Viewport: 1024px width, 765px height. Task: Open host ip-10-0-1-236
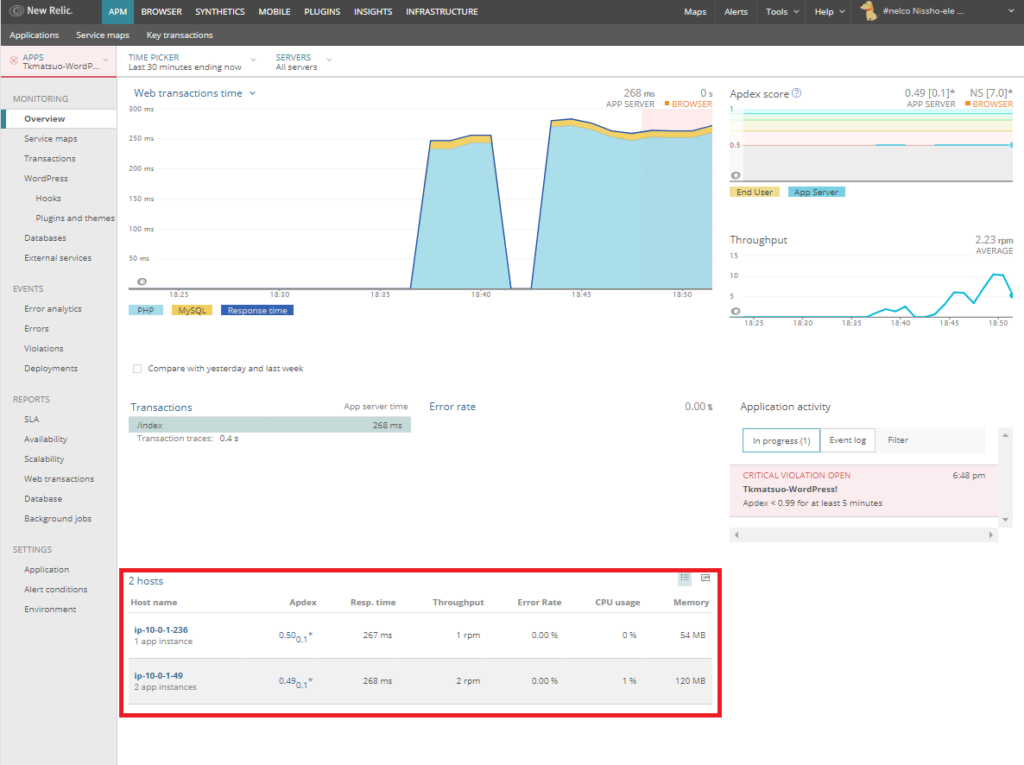161,630
